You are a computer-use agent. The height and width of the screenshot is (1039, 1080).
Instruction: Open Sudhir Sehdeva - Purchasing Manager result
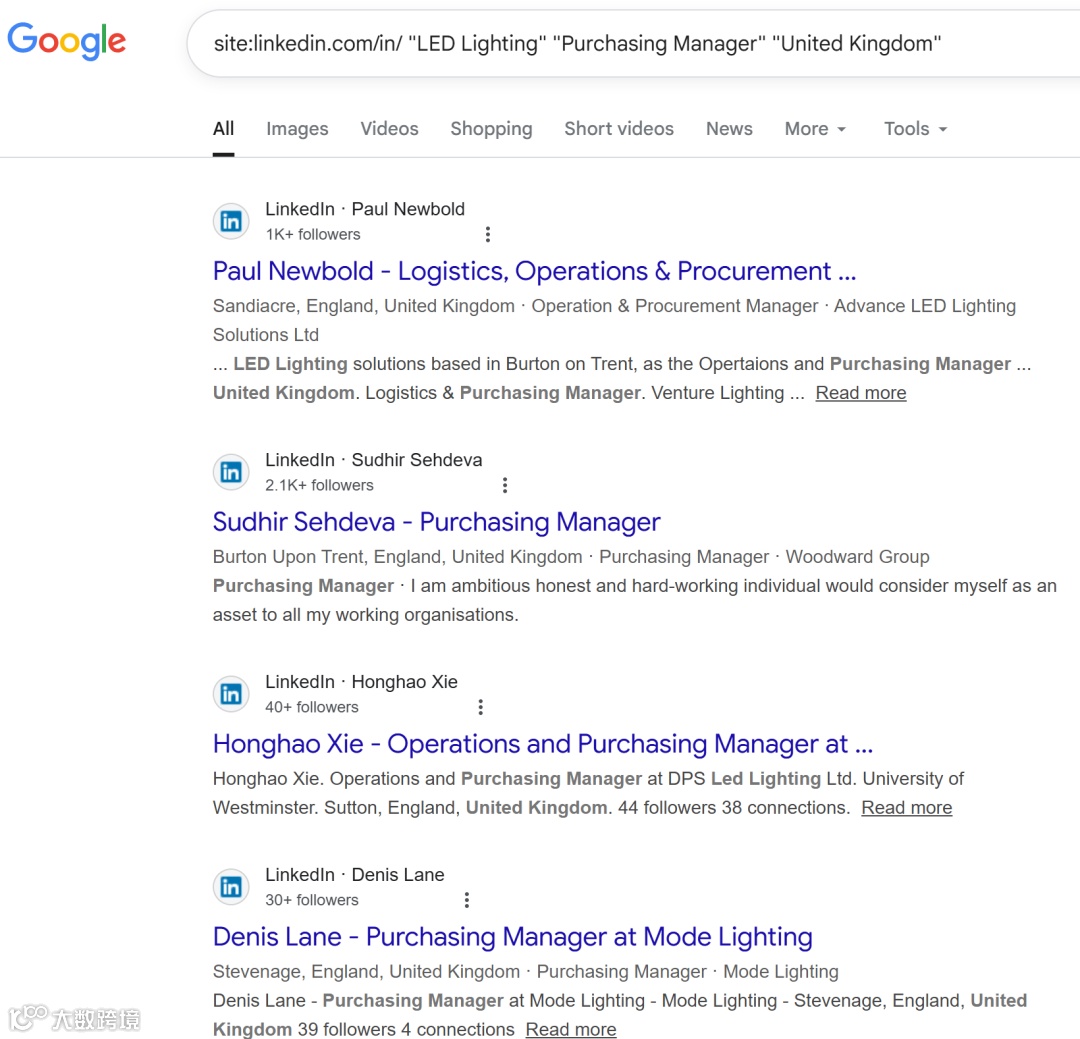tap(436, 522)
